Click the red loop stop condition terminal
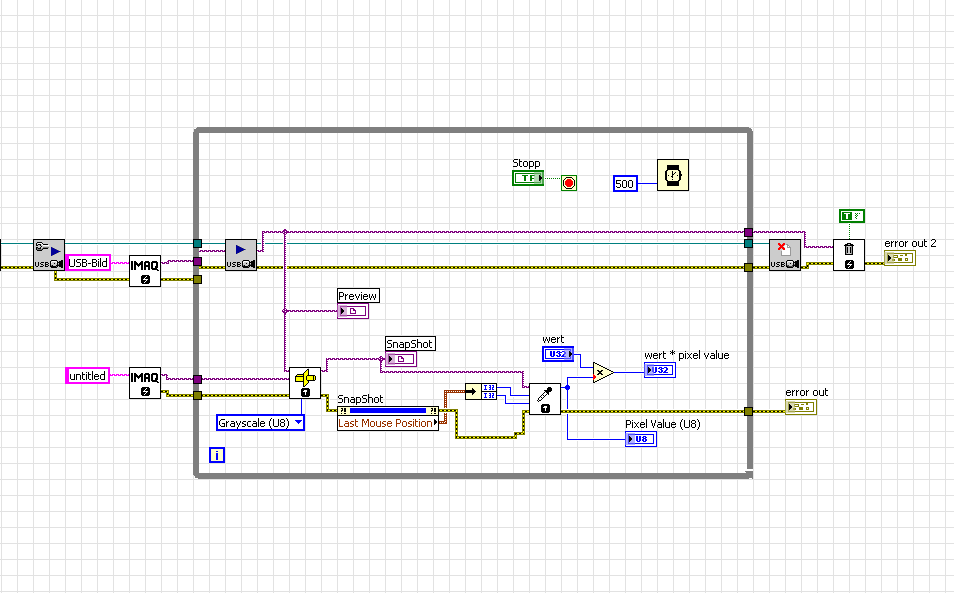 pos(569,183)
